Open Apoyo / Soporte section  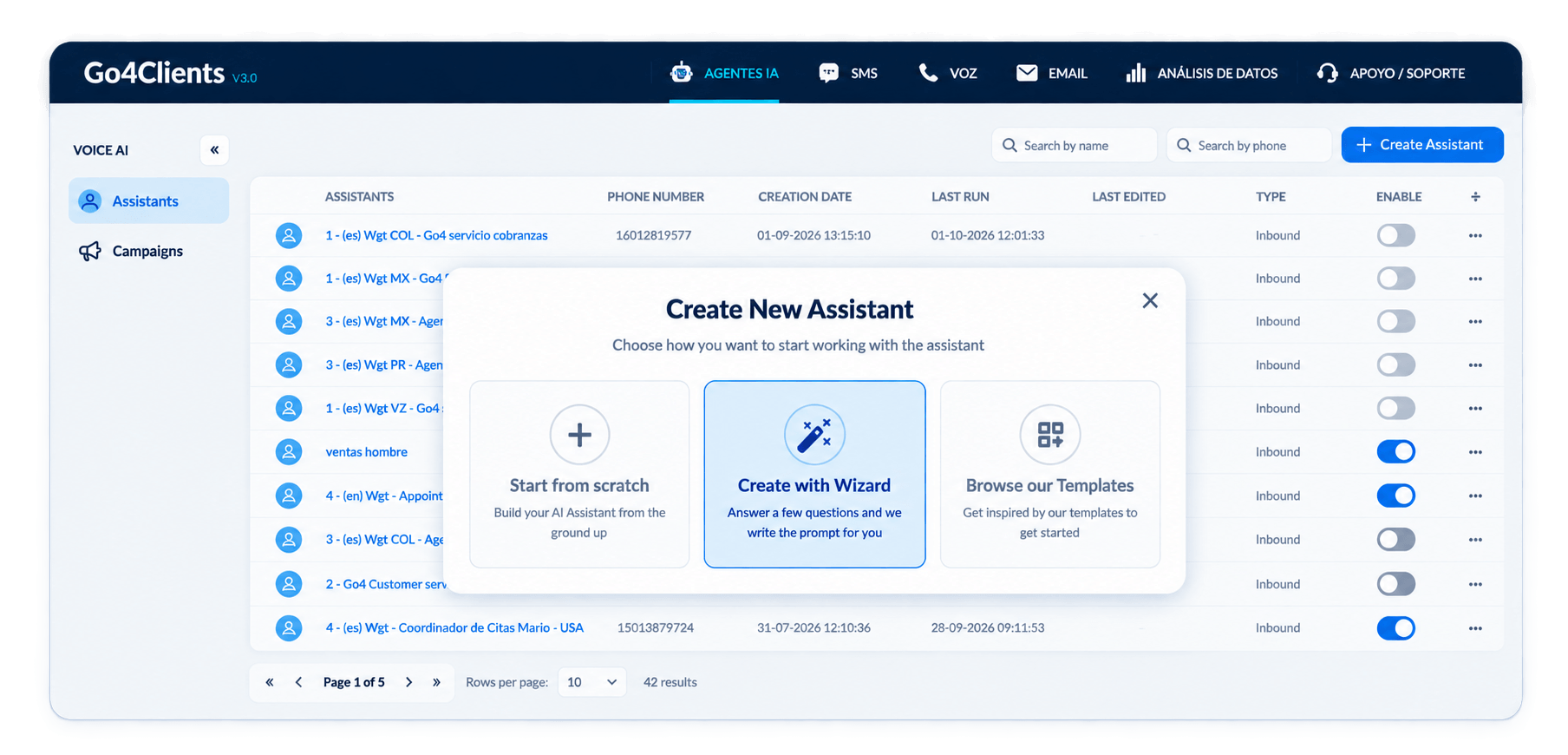tap(1390, 73)
